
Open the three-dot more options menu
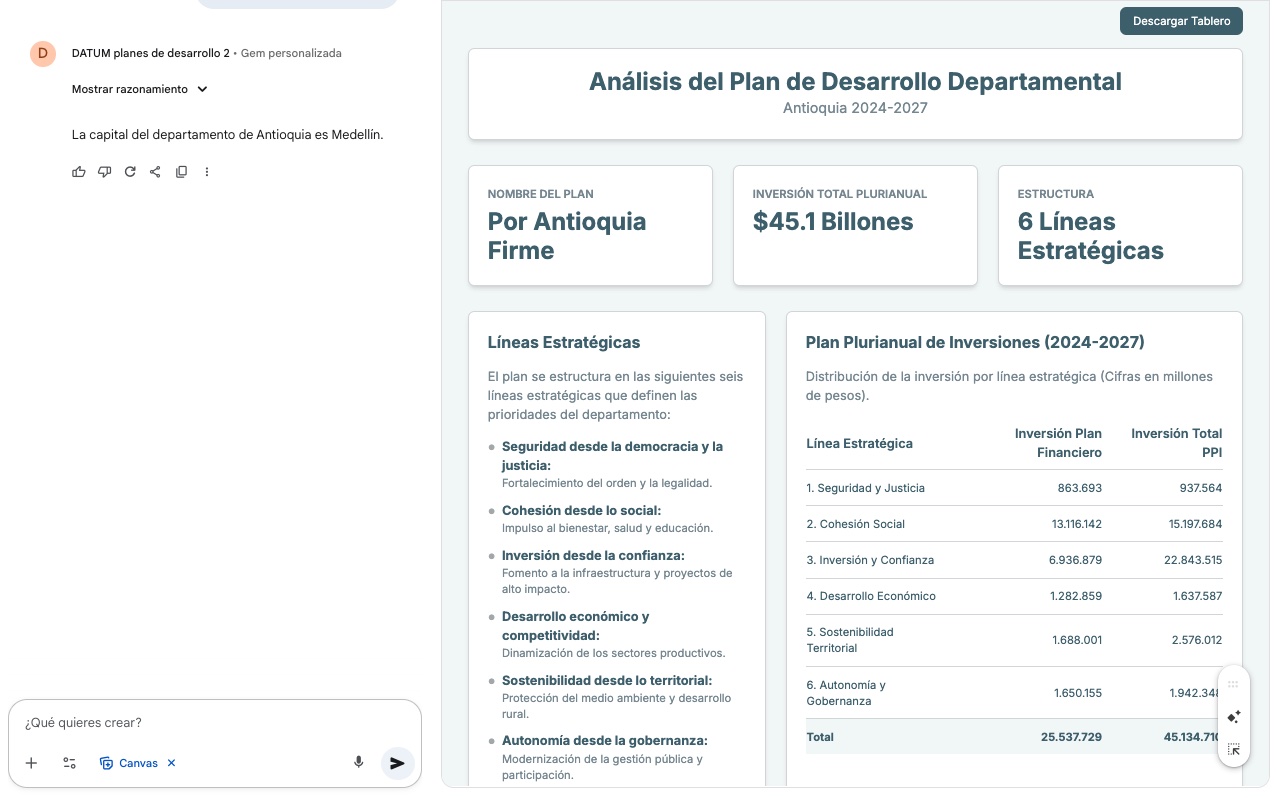point(207,172)
